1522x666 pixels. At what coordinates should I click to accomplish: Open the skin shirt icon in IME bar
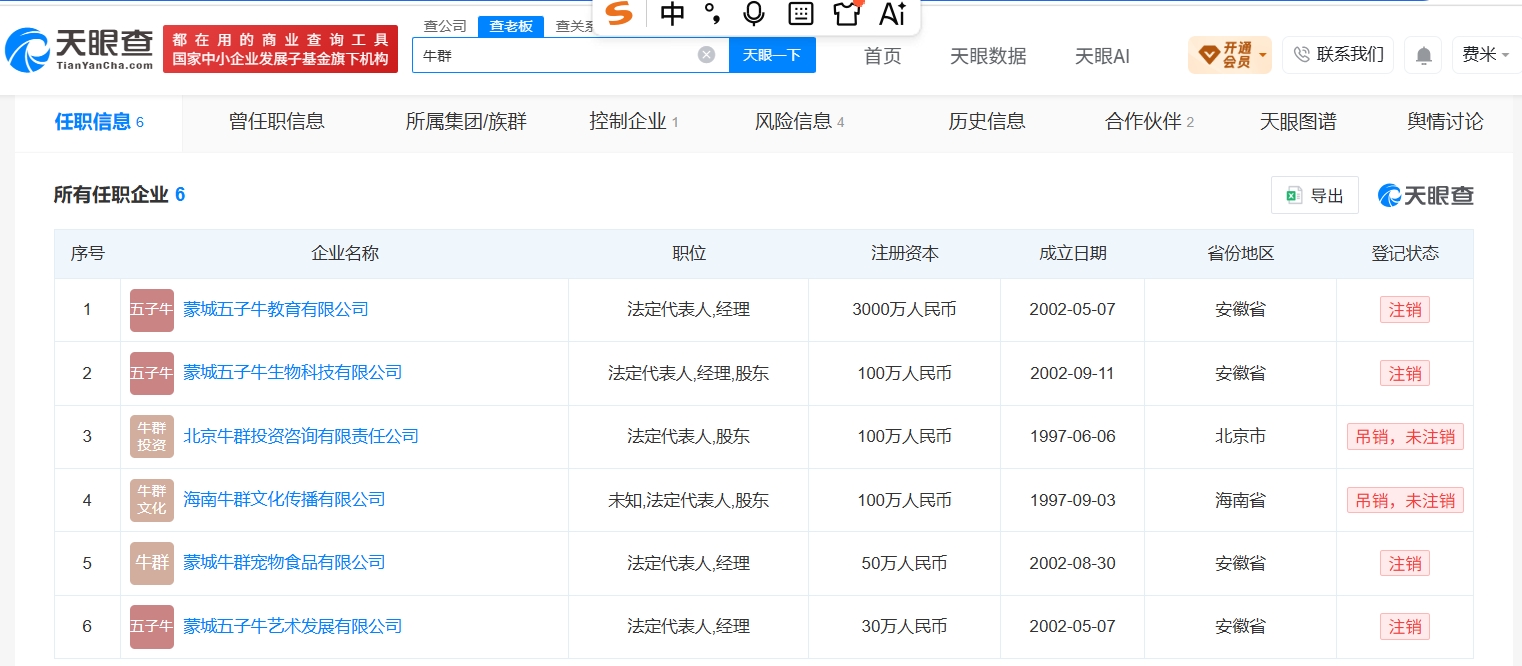tap(847, 13)
